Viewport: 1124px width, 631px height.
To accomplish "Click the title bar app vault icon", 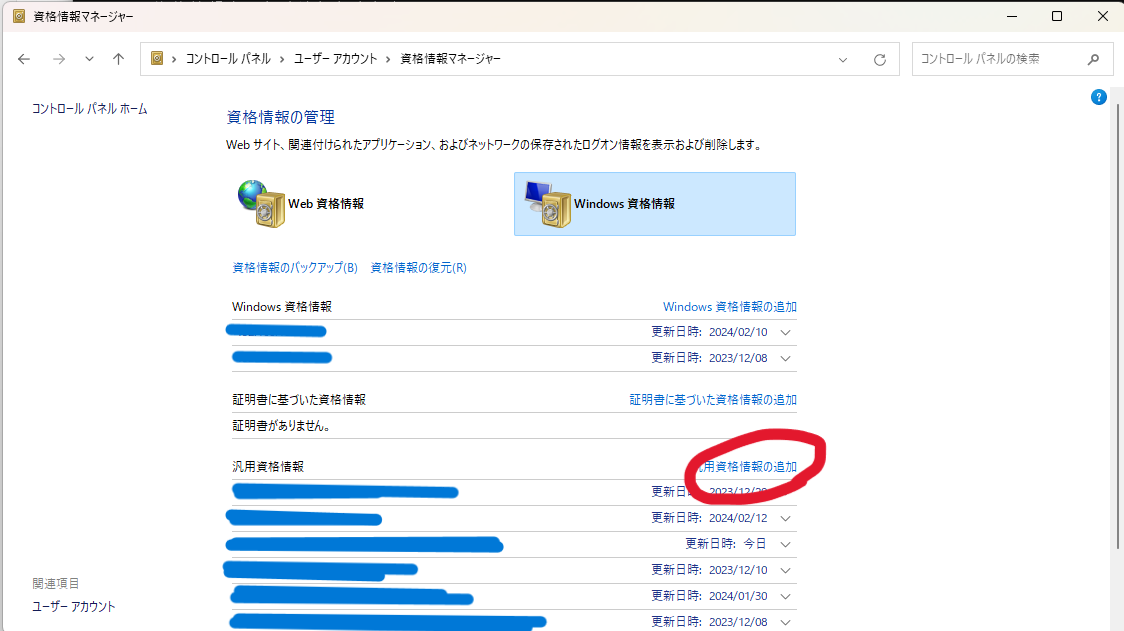I will (19, 16).
